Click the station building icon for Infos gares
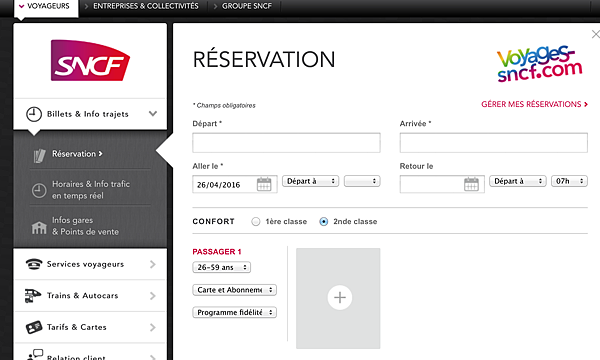This screenshot has width=600, height=360. (39, 227)
